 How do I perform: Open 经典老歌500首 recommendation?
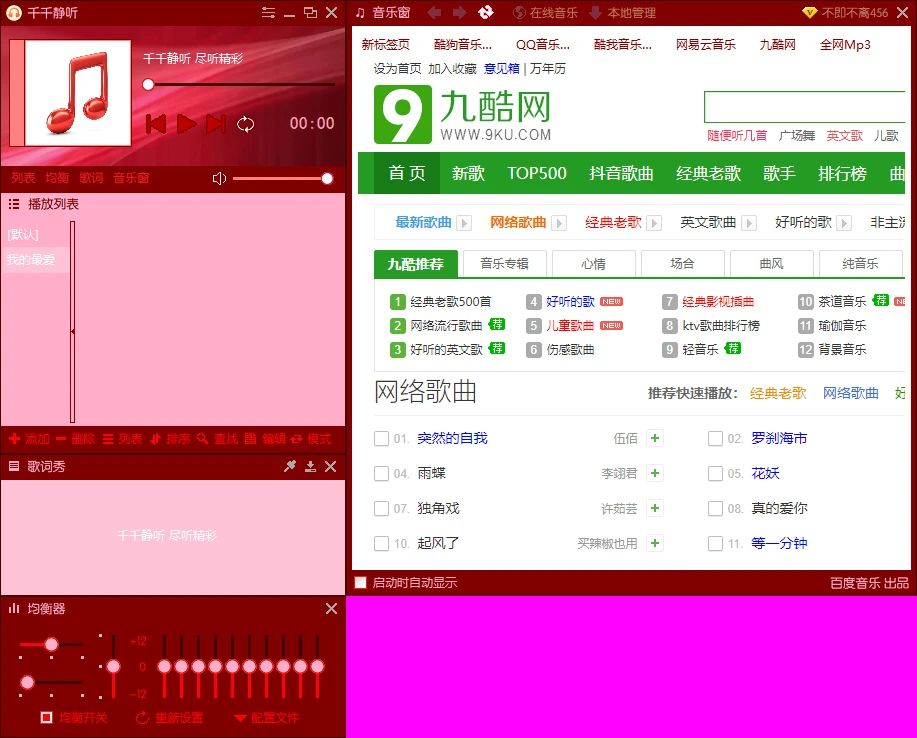coord(451,302)
